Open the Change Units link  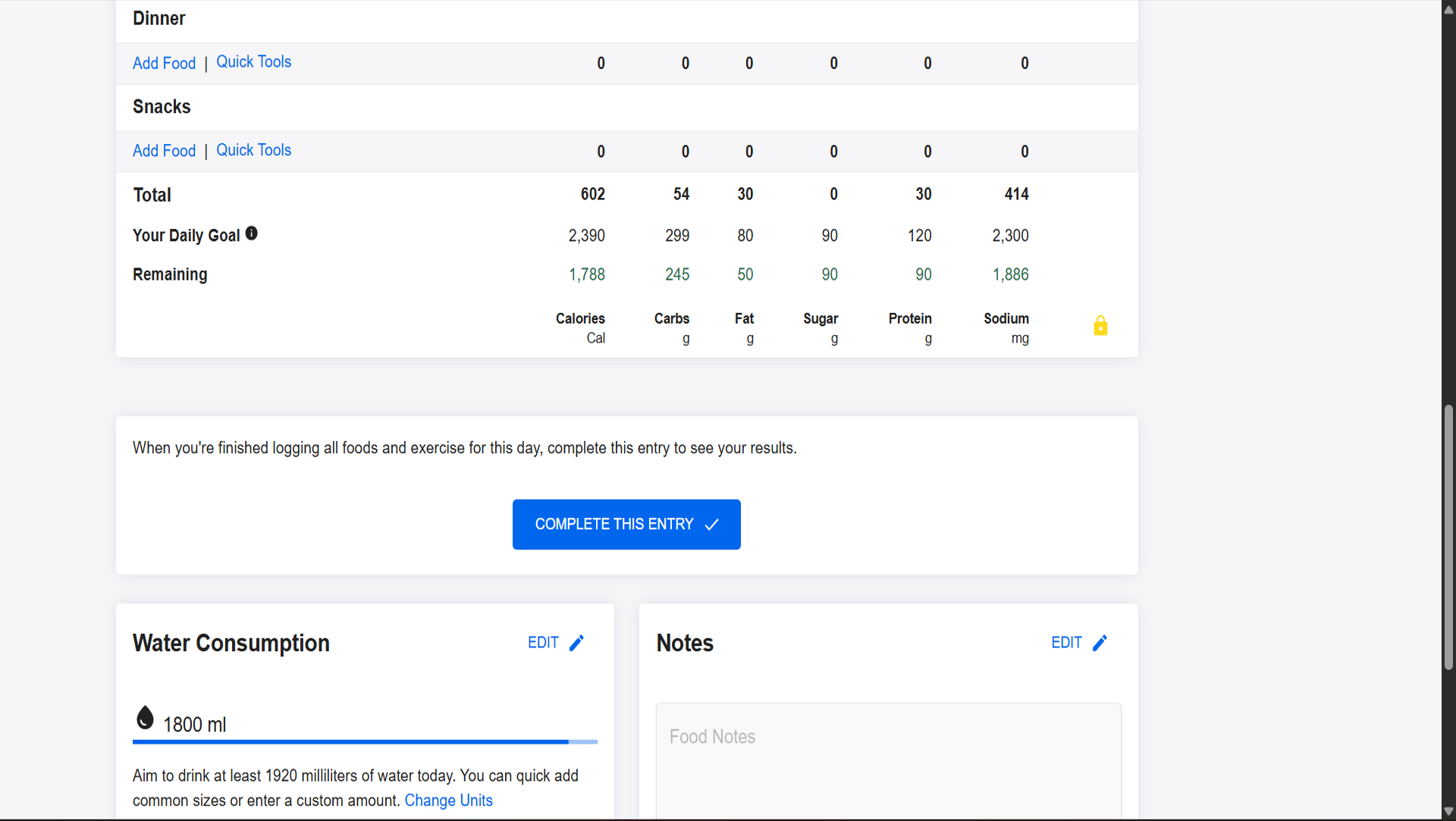[448, 801]
